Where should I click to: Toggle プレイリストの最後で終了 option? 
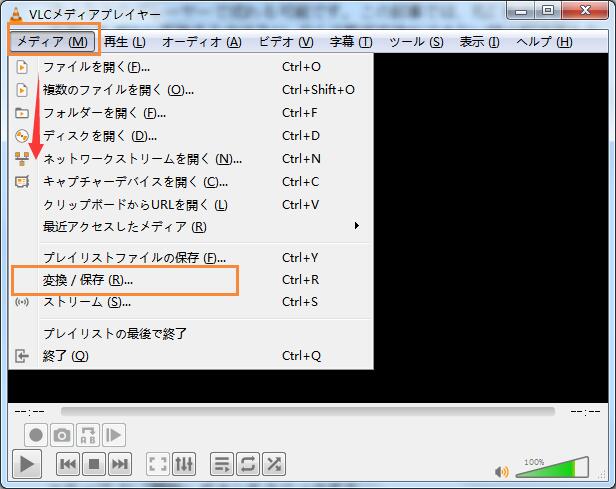point(191,333)
